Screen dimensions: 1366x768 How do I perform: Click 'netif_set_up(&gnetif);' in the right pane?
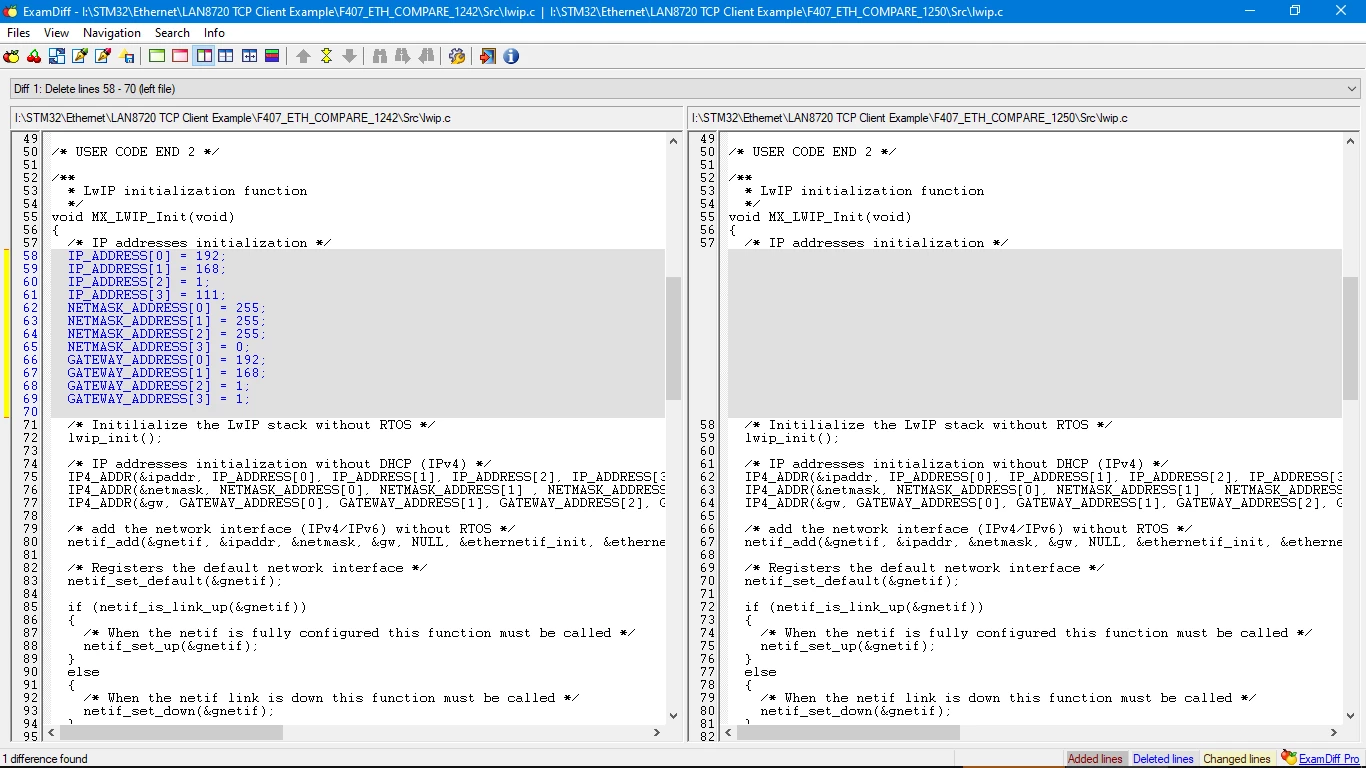848,646
